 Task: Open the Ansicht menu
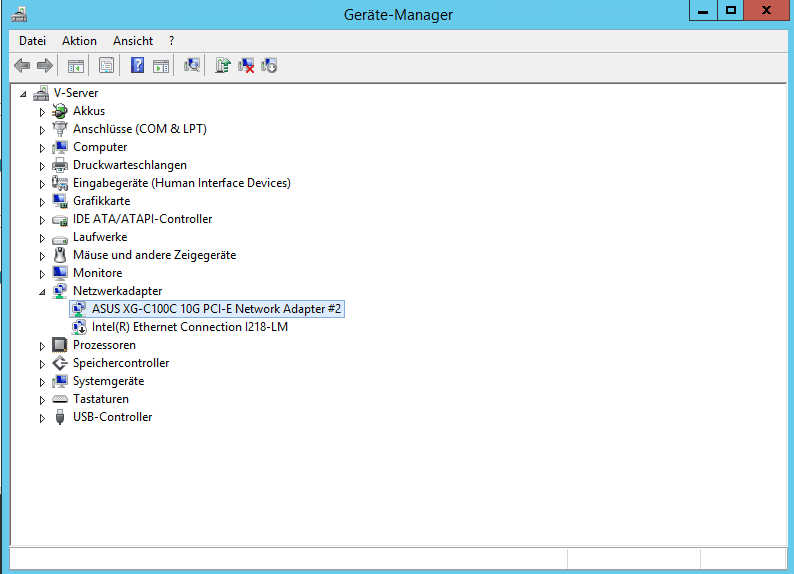(x=133, y=41)
